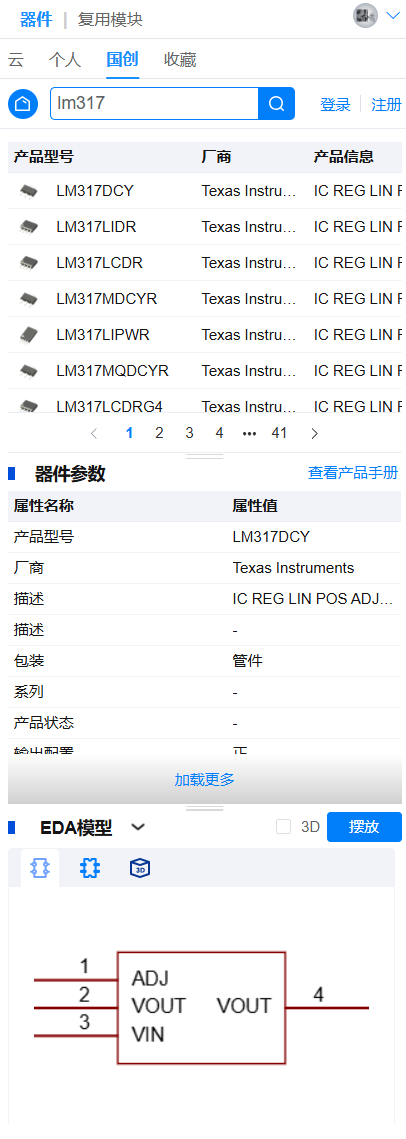This screenshot has height=1139, width=406.
Task: Click the 注册 link
Action: coord(386,105)
